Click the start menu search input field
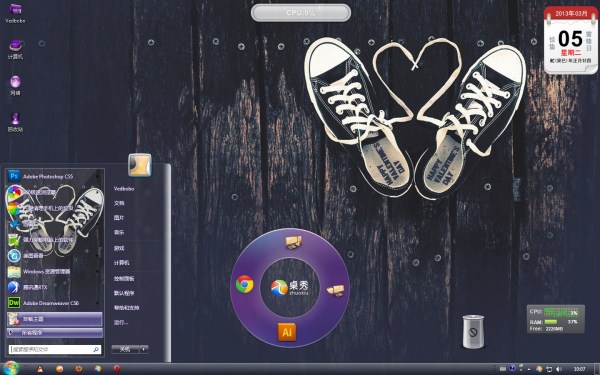 click(55, 349)
